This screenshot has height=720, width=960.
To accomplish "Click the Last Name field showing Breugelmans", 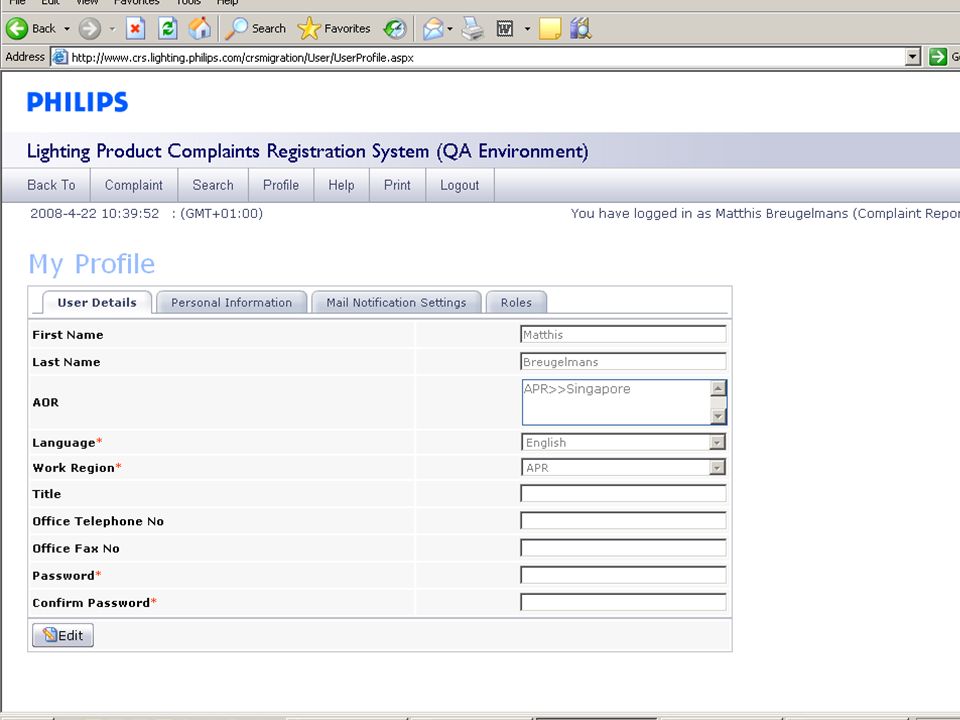I will tap(623, 361).
